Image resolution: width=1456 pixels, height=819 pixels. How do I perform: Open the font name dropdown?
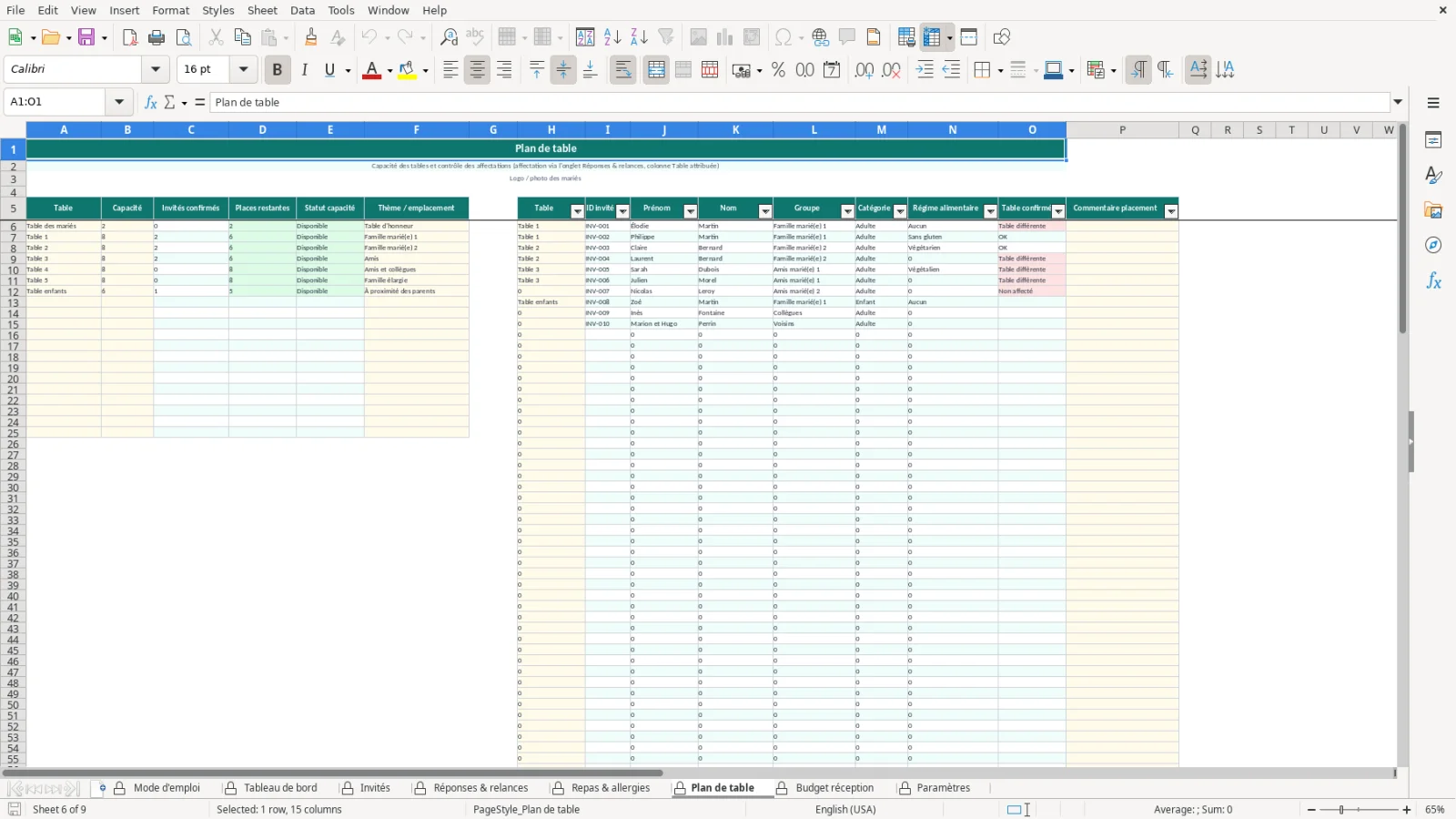pos(156,69)
